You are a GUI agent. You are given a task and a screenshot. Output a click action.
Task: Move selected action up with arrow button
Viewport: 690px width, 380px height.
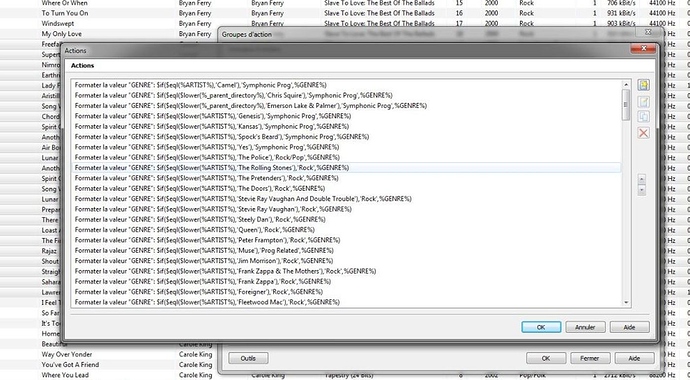pyautogui.click(x=642, y=179)
